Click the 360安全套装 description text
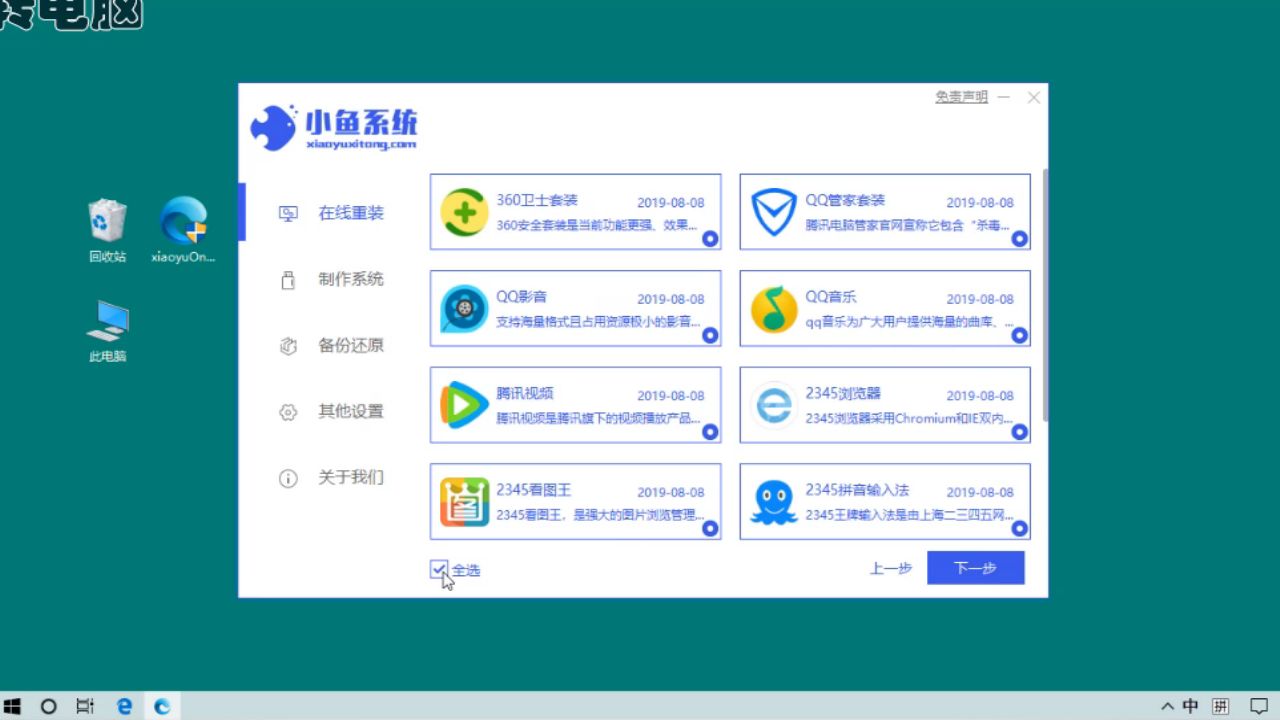This screenshot has height=720, width=1280. point(597,226)
